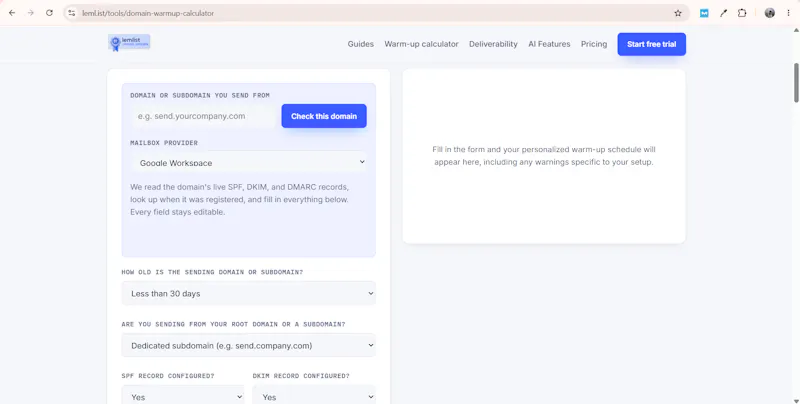Click the 'DKIM record configured?' label
The width and height of the screenshot is (800, 404).
(301, 376)
